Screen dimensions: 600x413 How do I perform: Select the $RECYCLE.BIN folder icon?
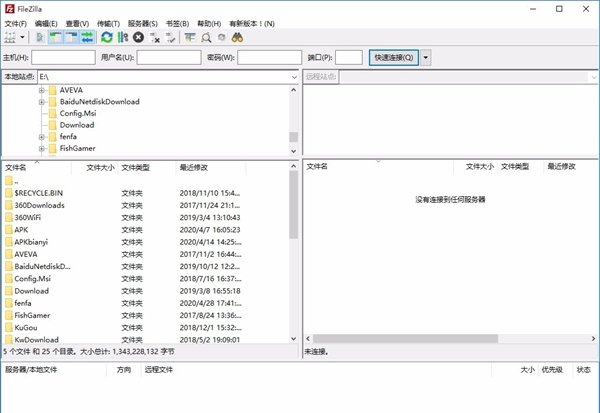(9, 193)
